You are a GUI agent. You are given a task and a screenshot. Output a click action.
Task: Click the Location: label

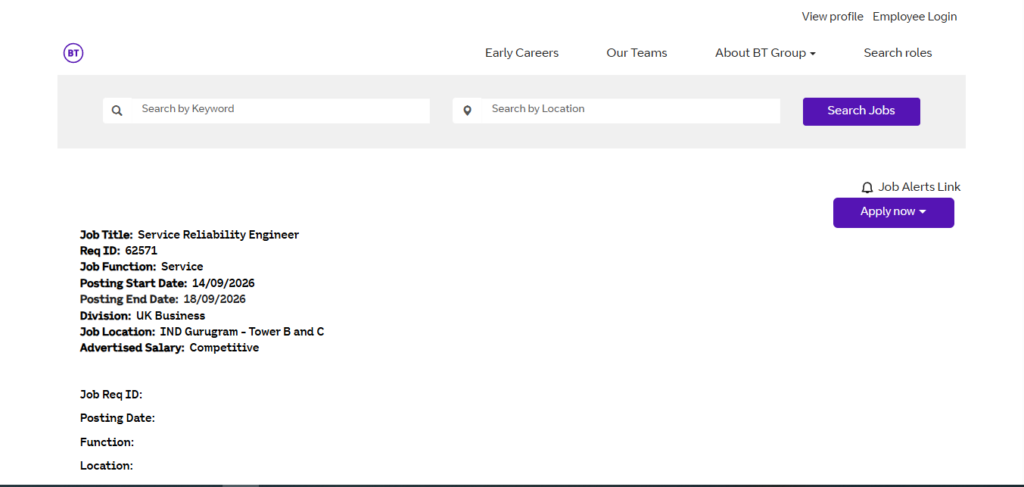(106, 465)
